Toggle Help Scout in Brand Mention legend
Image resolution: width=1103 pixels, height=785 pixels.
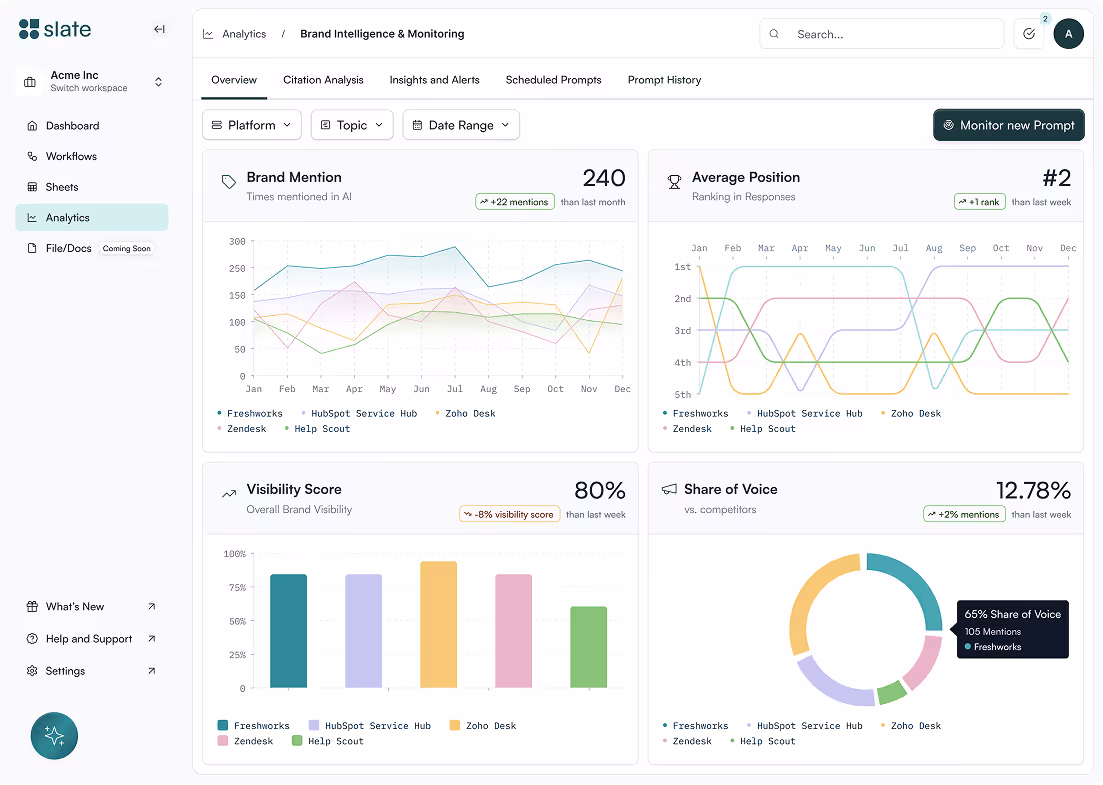[x=317, y=429]
